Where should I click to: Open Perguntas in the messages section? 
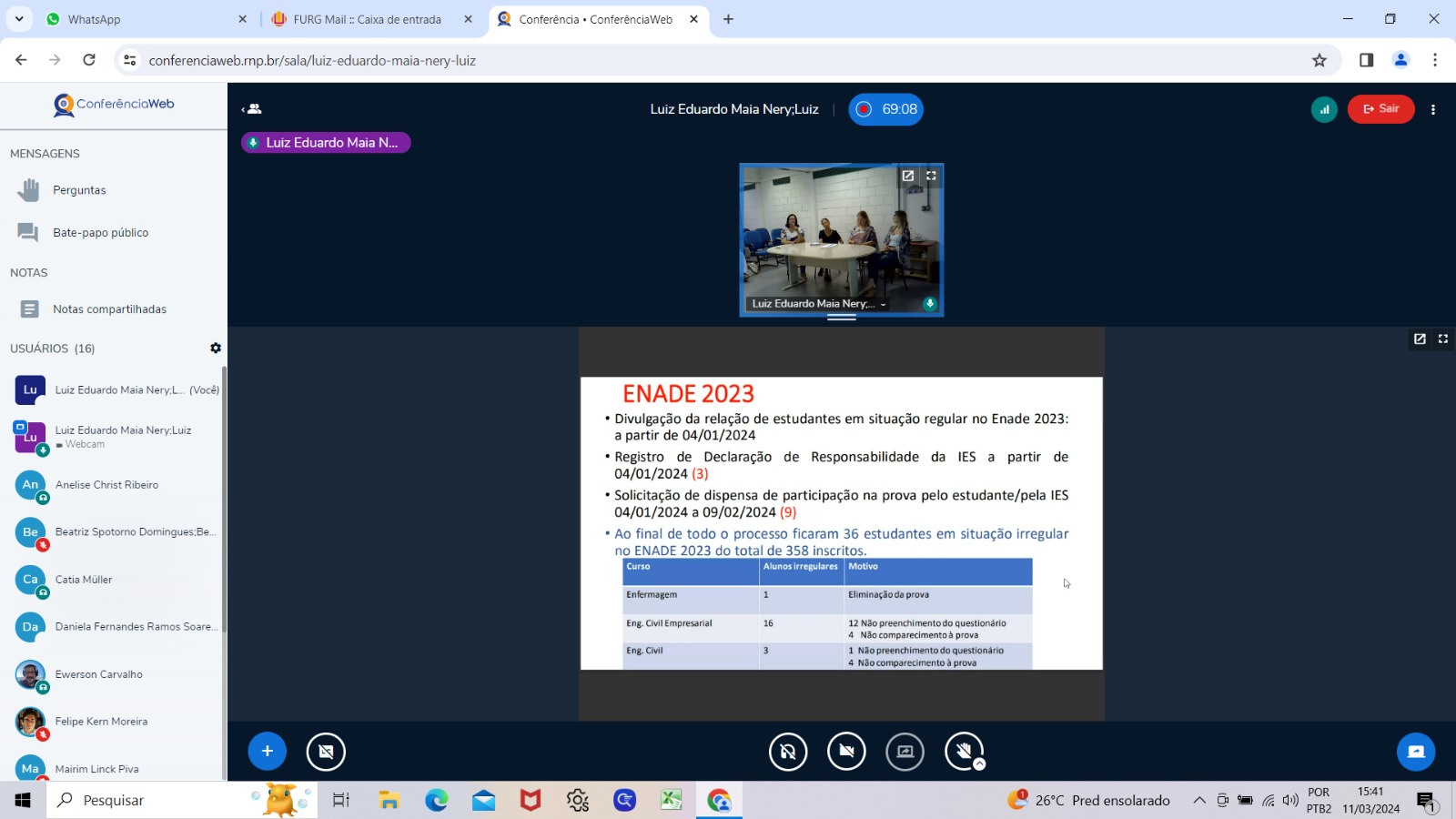click(79, 190)
